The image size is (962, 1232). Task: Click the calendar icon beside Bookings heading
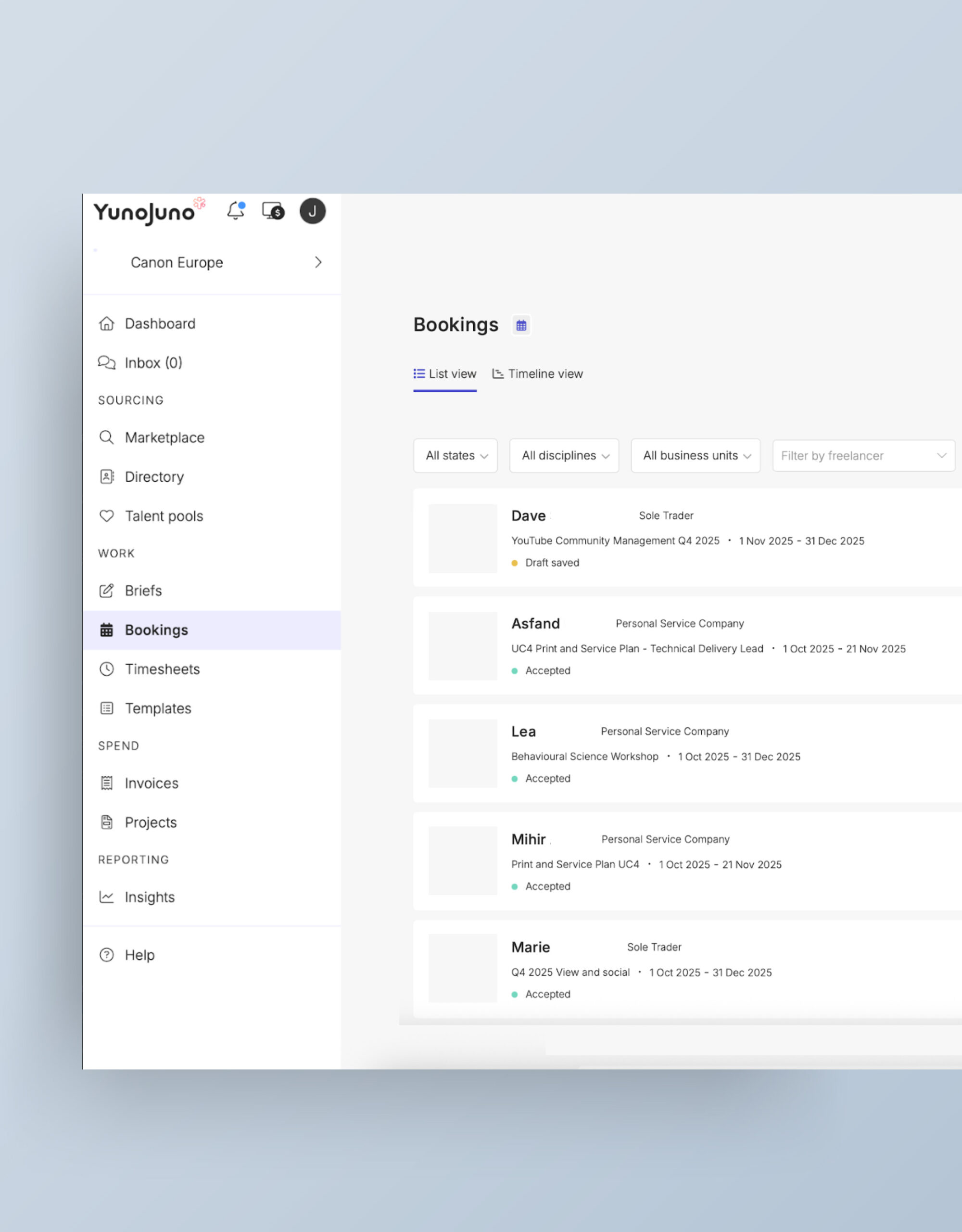click(x=521, y=325)
